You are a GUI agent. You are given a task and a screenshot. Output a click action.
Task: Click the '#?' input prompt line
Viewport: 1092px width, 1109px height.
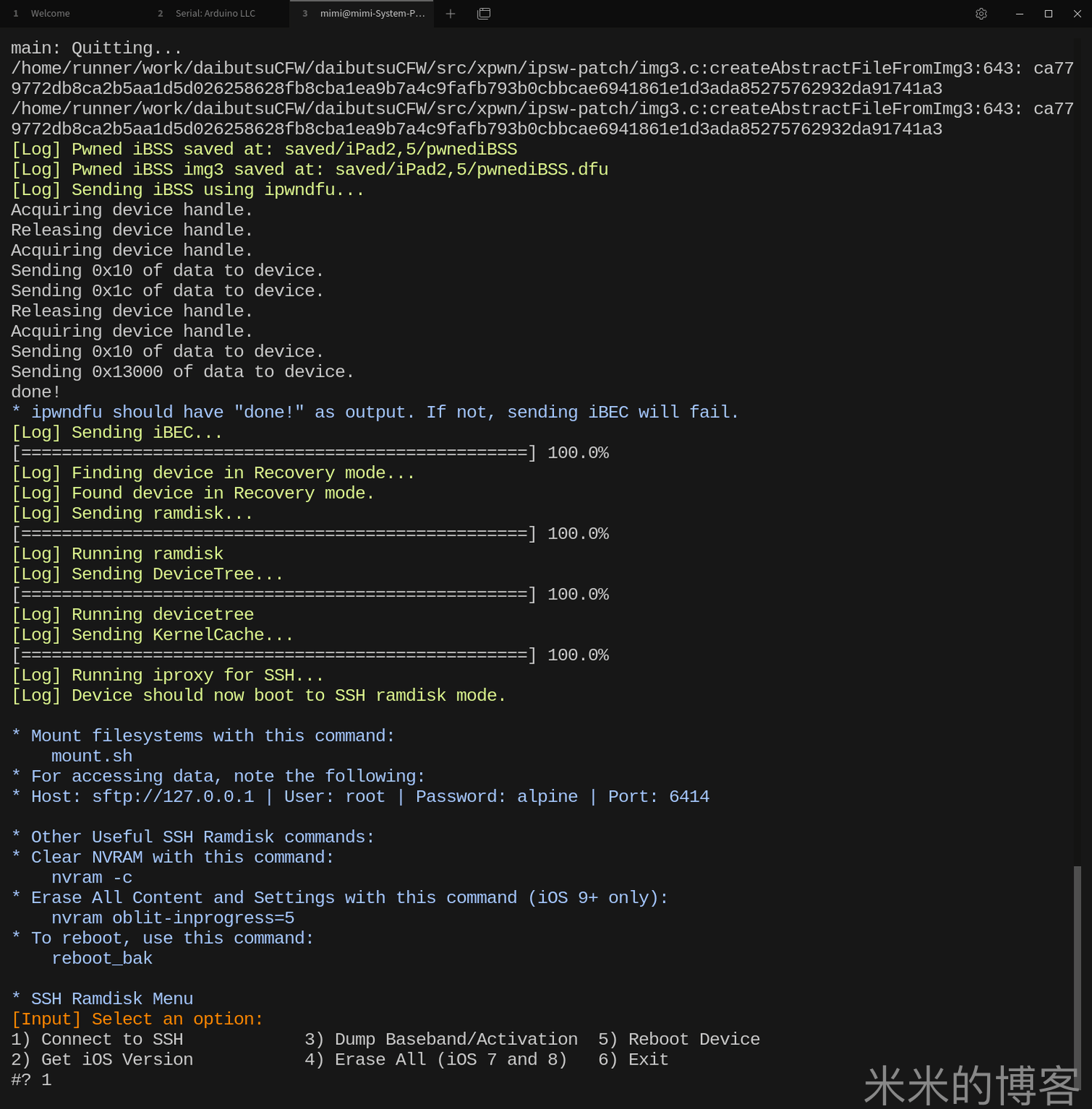pos(31,1080)
